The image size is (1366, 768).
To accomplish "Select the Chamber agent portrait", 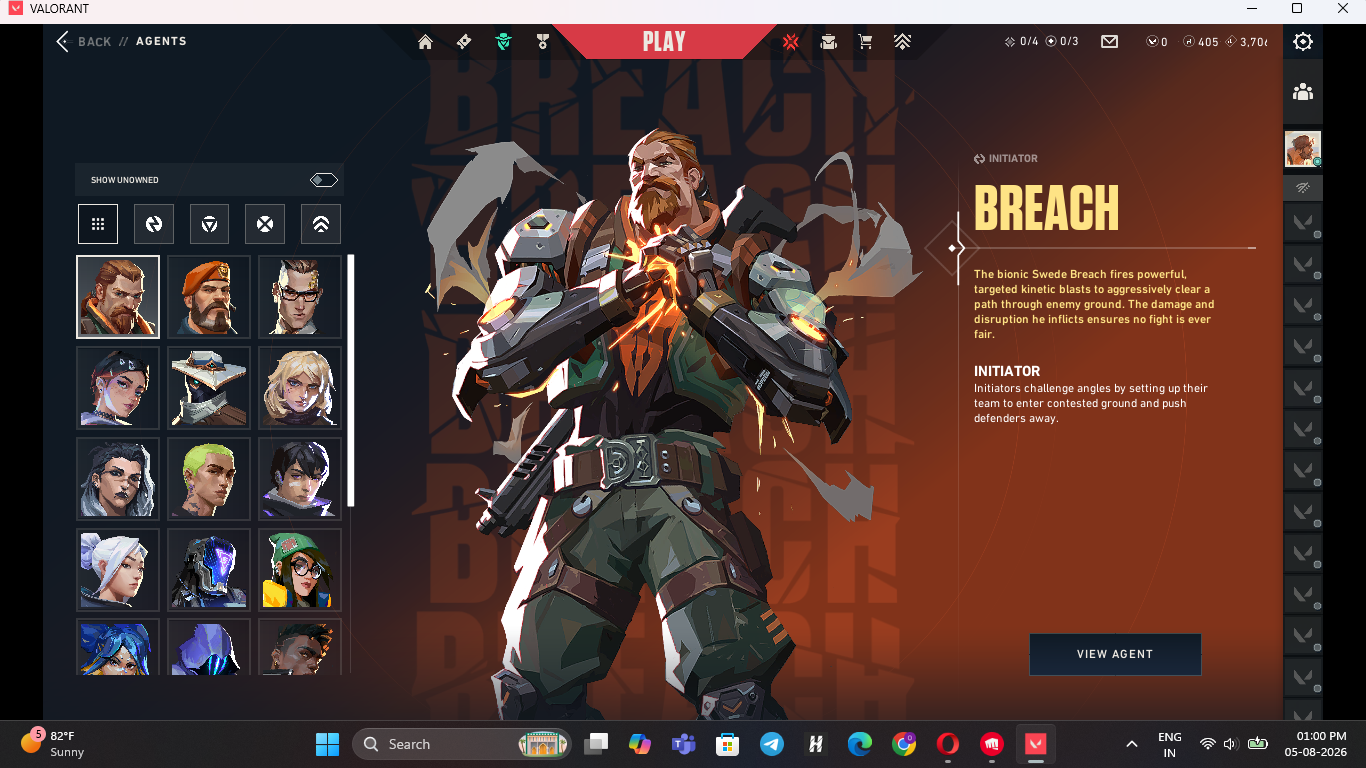I will coord(300,297).
